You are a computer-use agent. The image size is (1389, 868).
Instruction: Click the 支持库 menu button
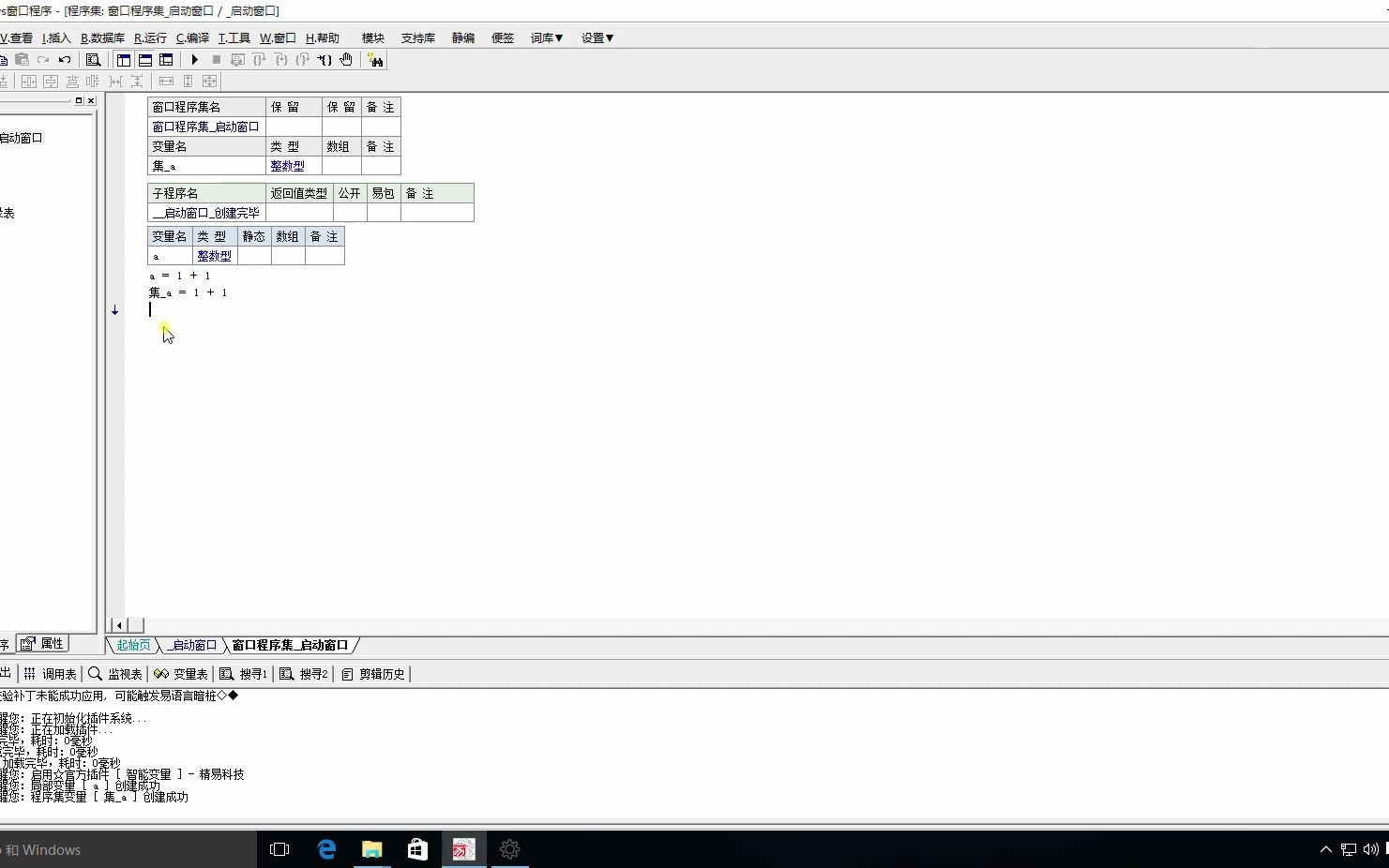tap(418, 38)
